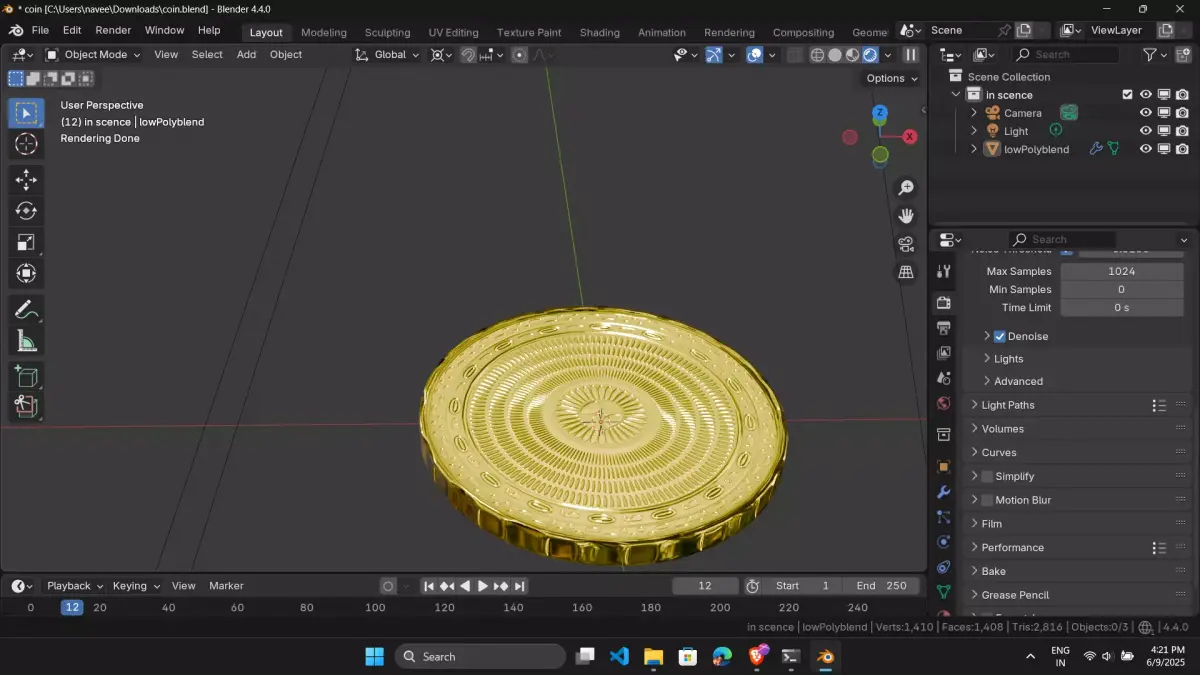The image size is (1200, 675).
Task: Switch to wireframe viewport shading
Action: 817,55
